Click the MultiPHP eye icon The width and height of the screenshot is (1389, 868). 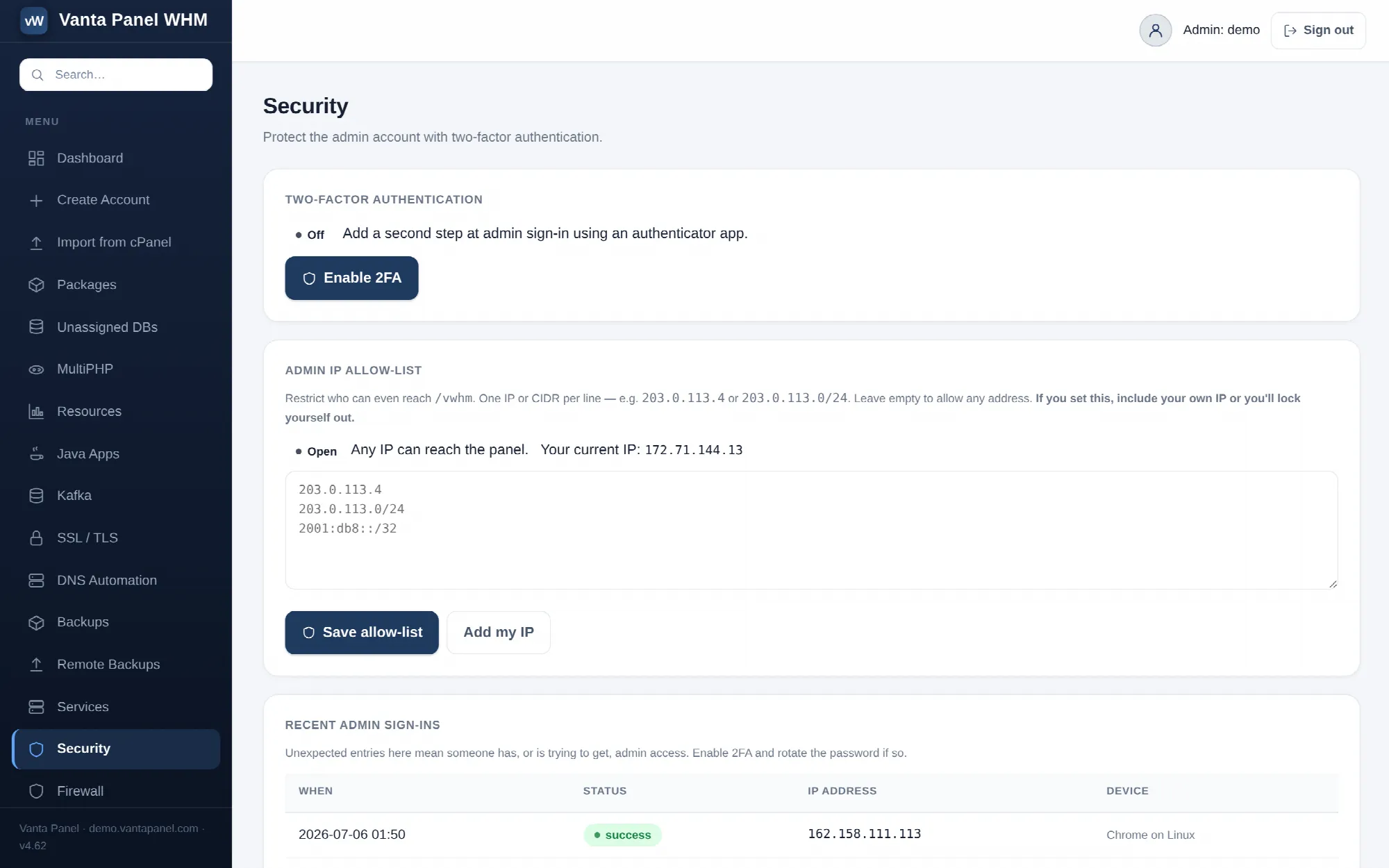[36, 369]
